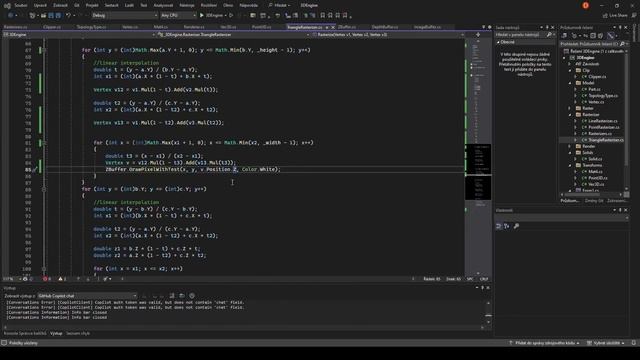The image size is (640, 360).
Task: Expand the Raster folder in Solution Explorer
Action: coord(570,108)
